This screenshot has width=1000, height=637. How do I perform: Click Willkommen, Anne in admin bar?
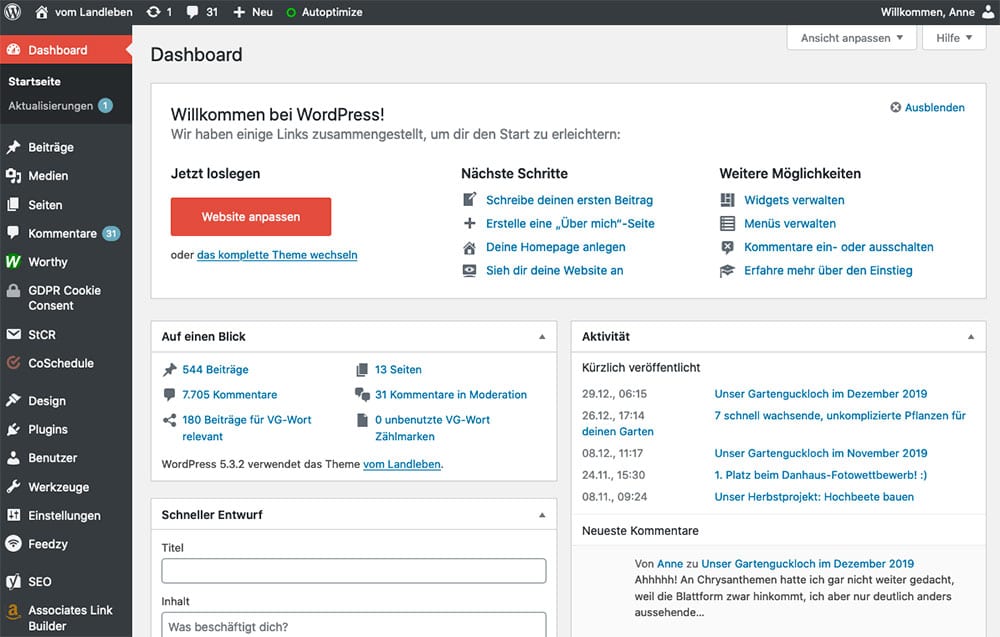[x=927, y=12]
